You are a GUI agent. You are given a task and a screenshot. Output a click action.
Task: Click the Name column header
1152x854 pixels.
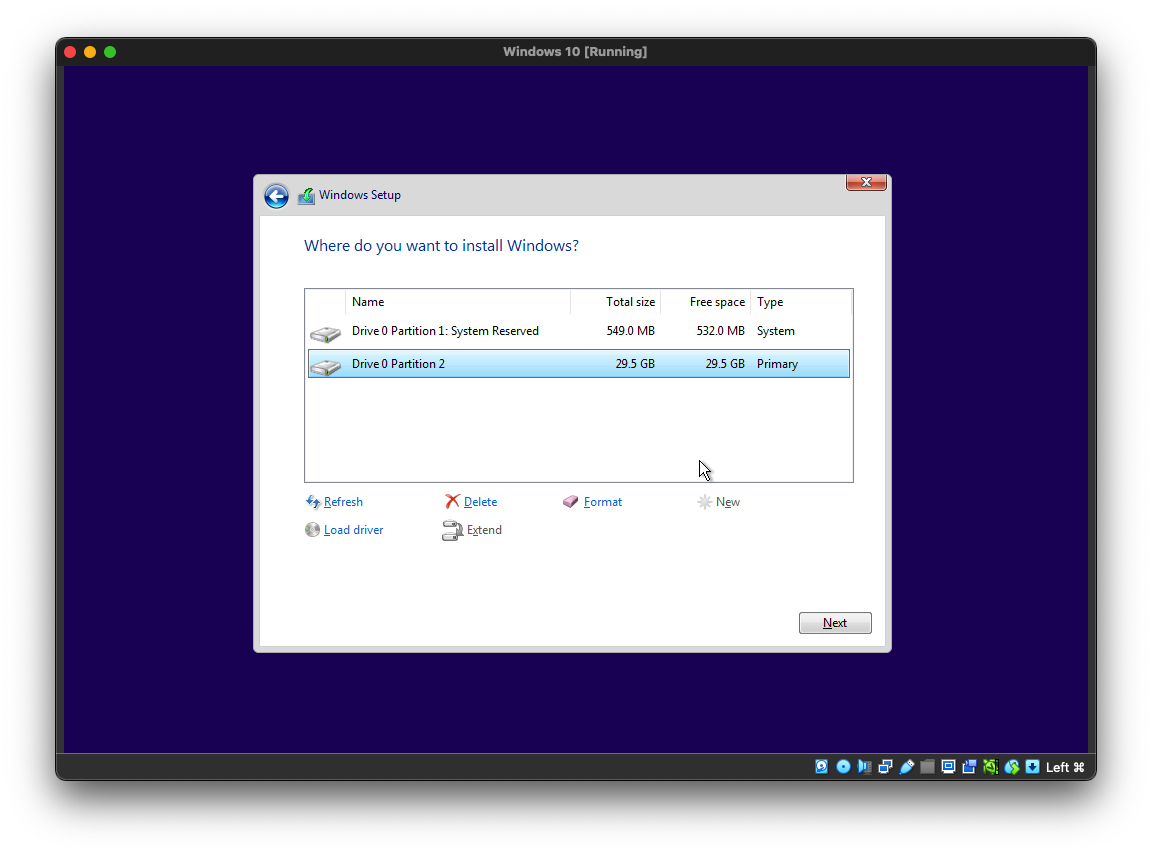[x=368, y=302]
